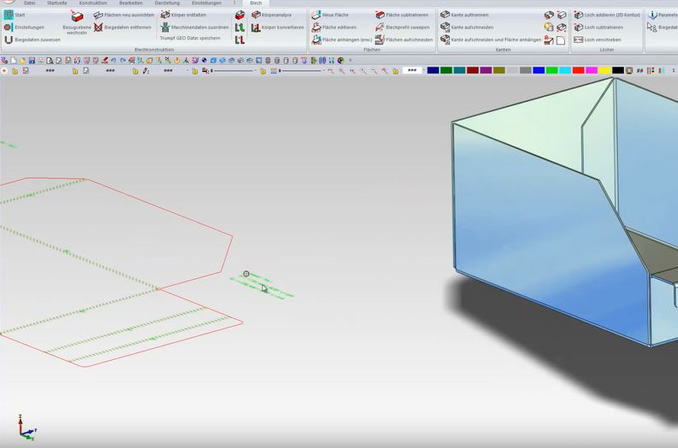Viewport: 678px width, 448px height.
Task: Open the Einstellungen gear in the ribbon group
Action: (x=8, y=27)
